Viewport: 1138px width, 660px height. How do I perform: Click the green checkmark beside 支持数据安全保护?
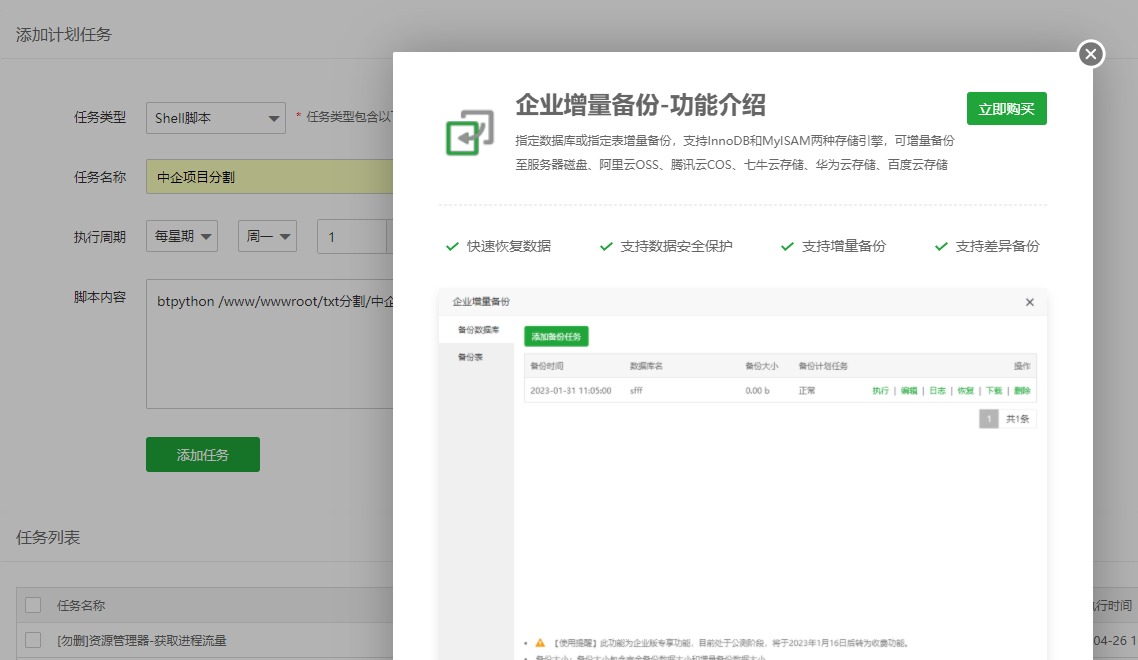click(x=605, y=246)
